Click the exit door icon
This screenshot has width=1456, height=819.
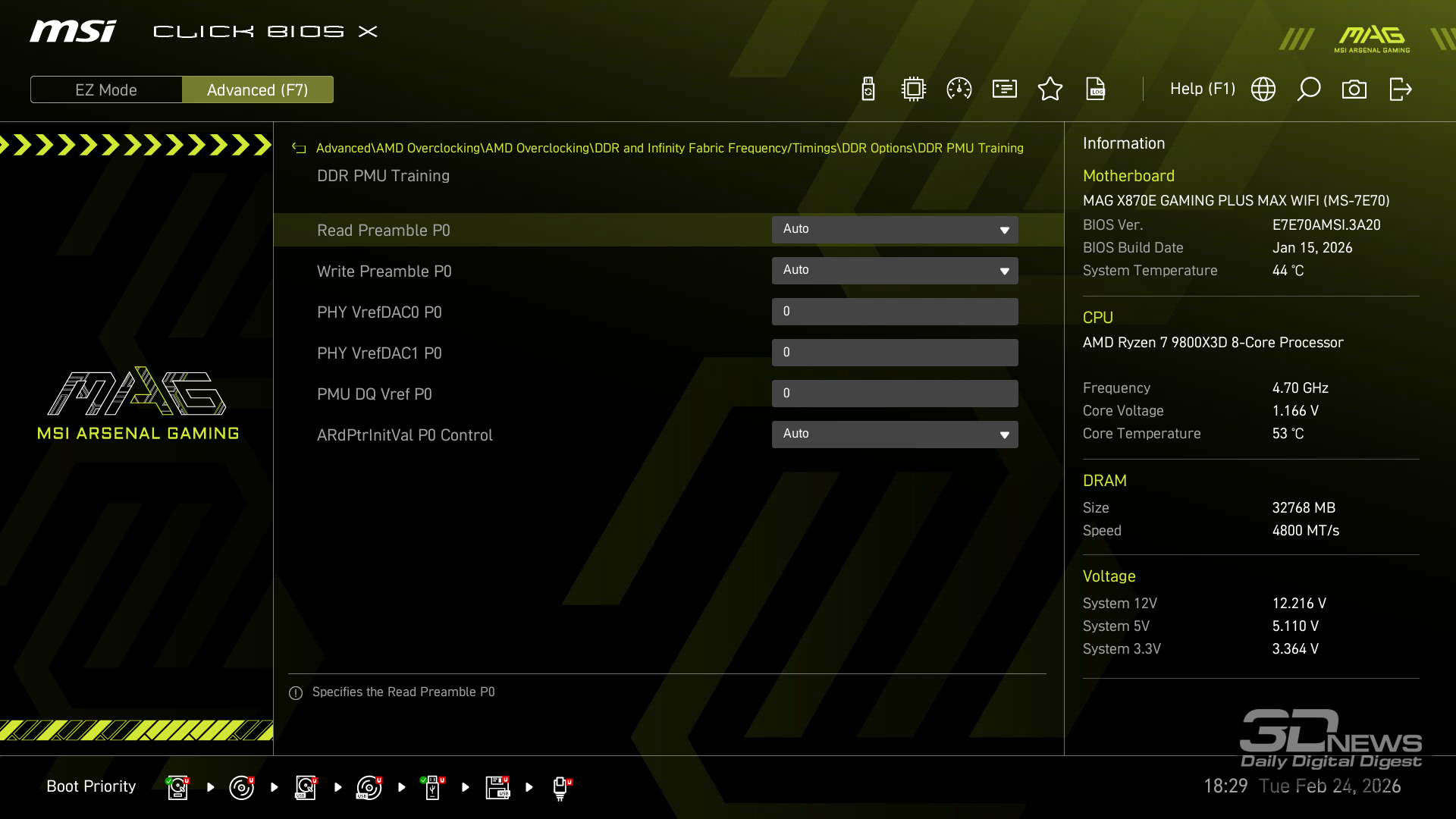point(1400,89)
